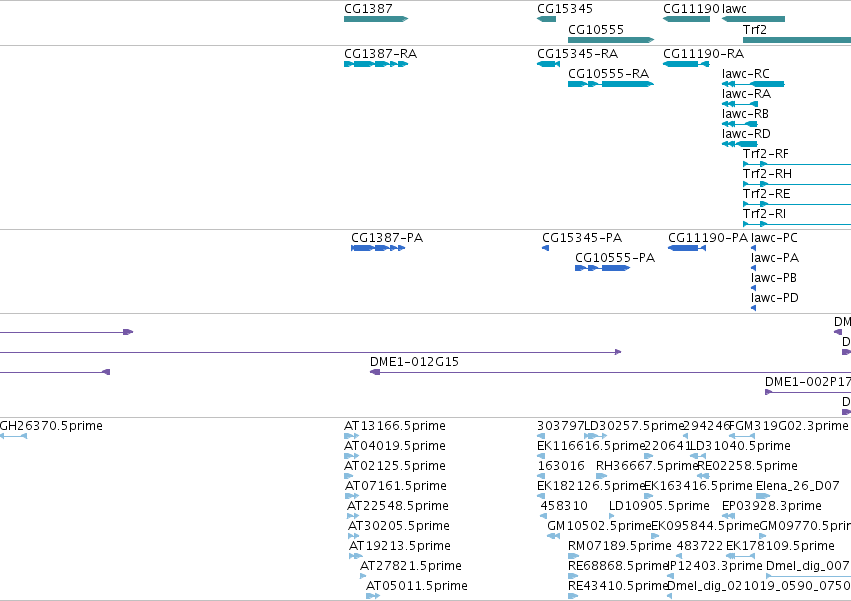Select the 303797 EST feature
This screenshot has width=851, height=601.
[541, 436]
